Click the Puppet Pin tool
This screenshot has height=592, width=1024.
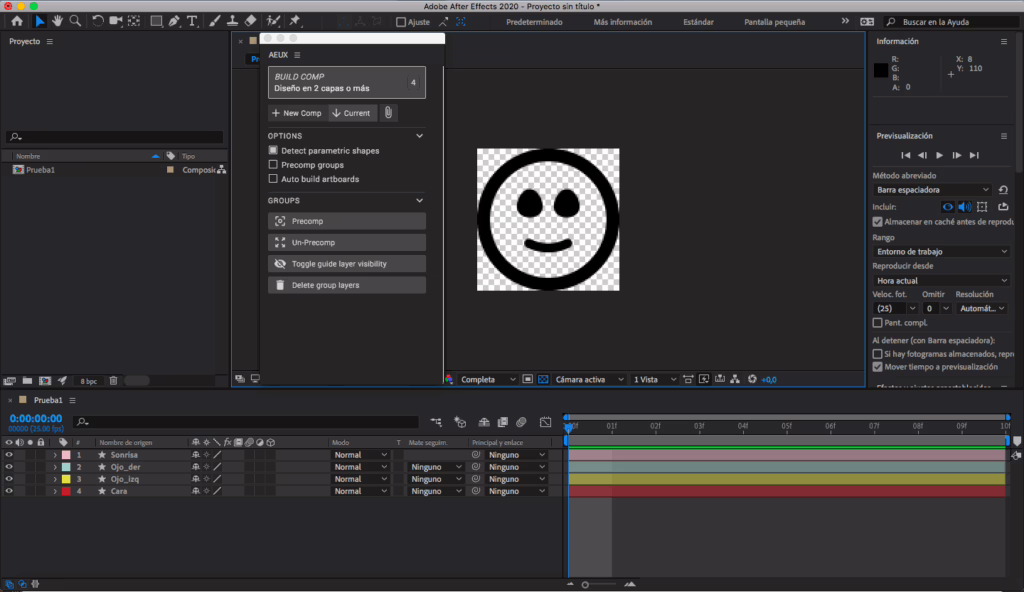coord(295,21)
